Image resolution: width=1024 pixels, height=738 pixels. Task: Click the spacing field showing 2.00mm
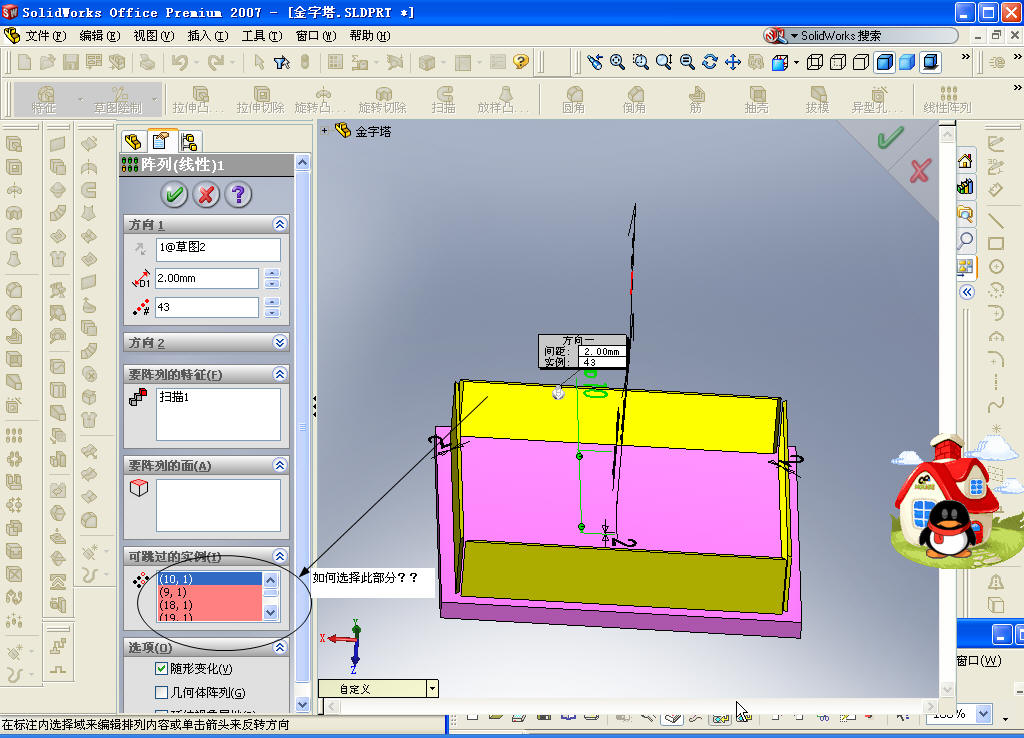point(206,278)
